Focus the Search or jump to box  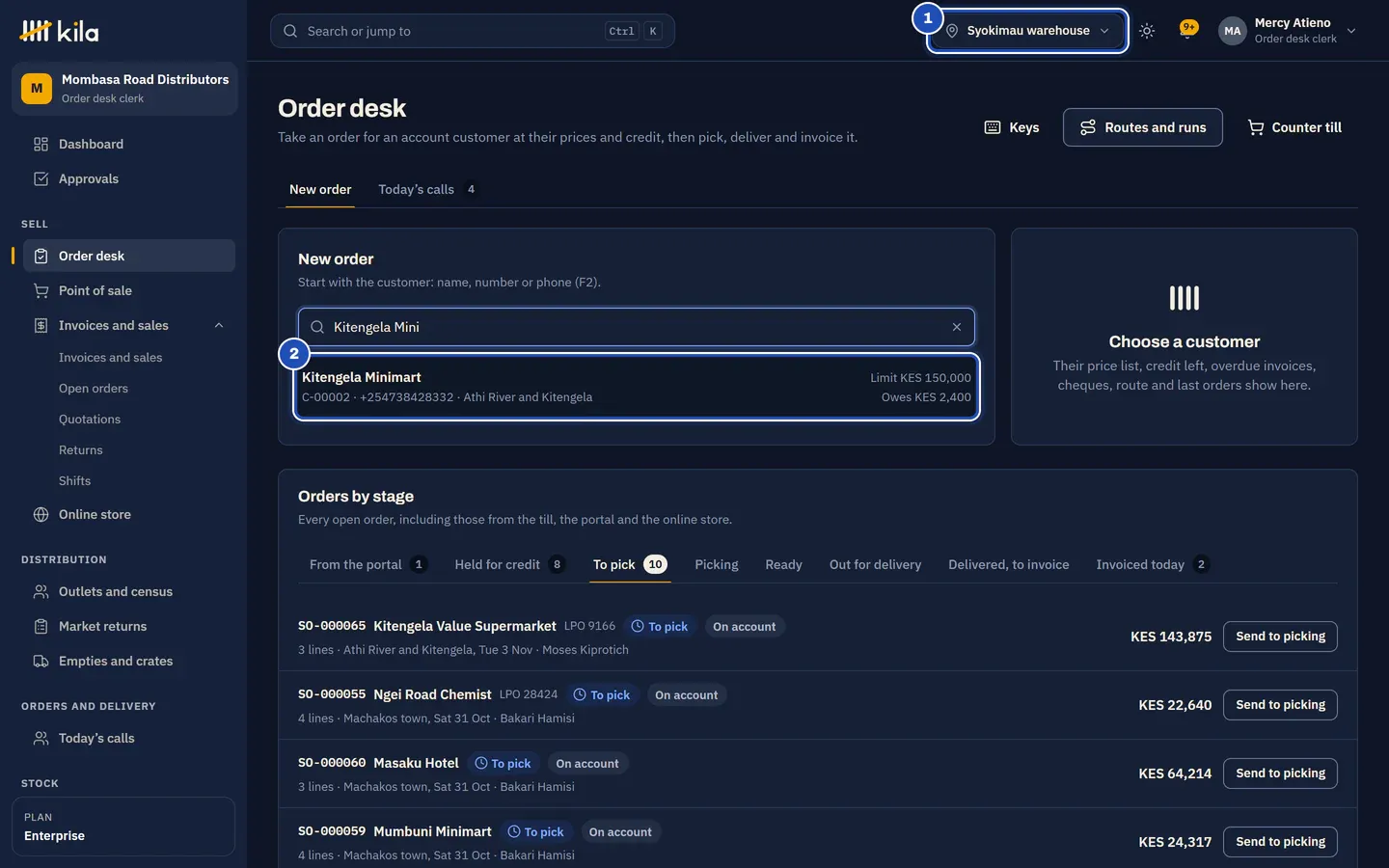473,31
